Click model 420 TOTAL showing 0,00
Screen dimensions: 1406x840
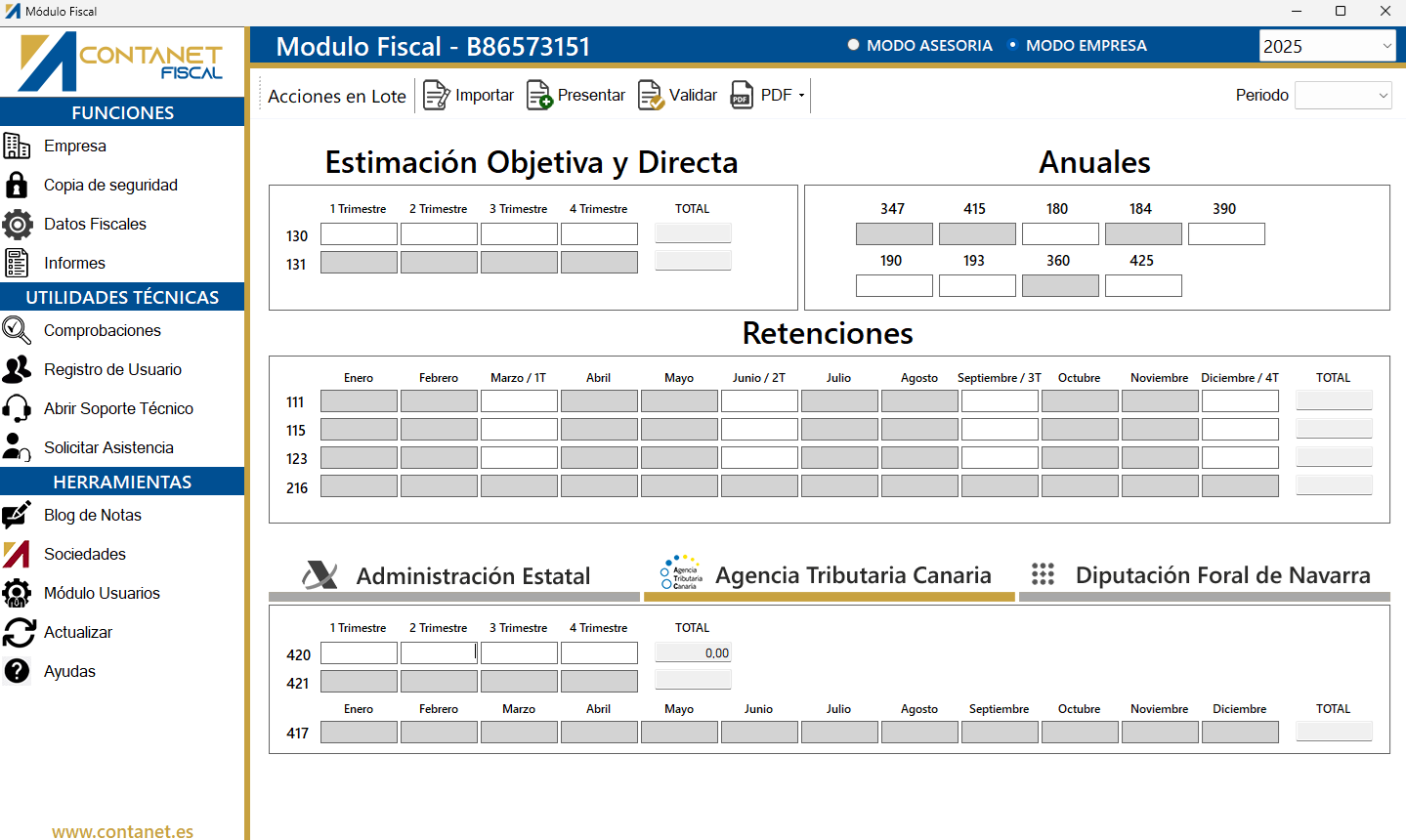[693, 653]
